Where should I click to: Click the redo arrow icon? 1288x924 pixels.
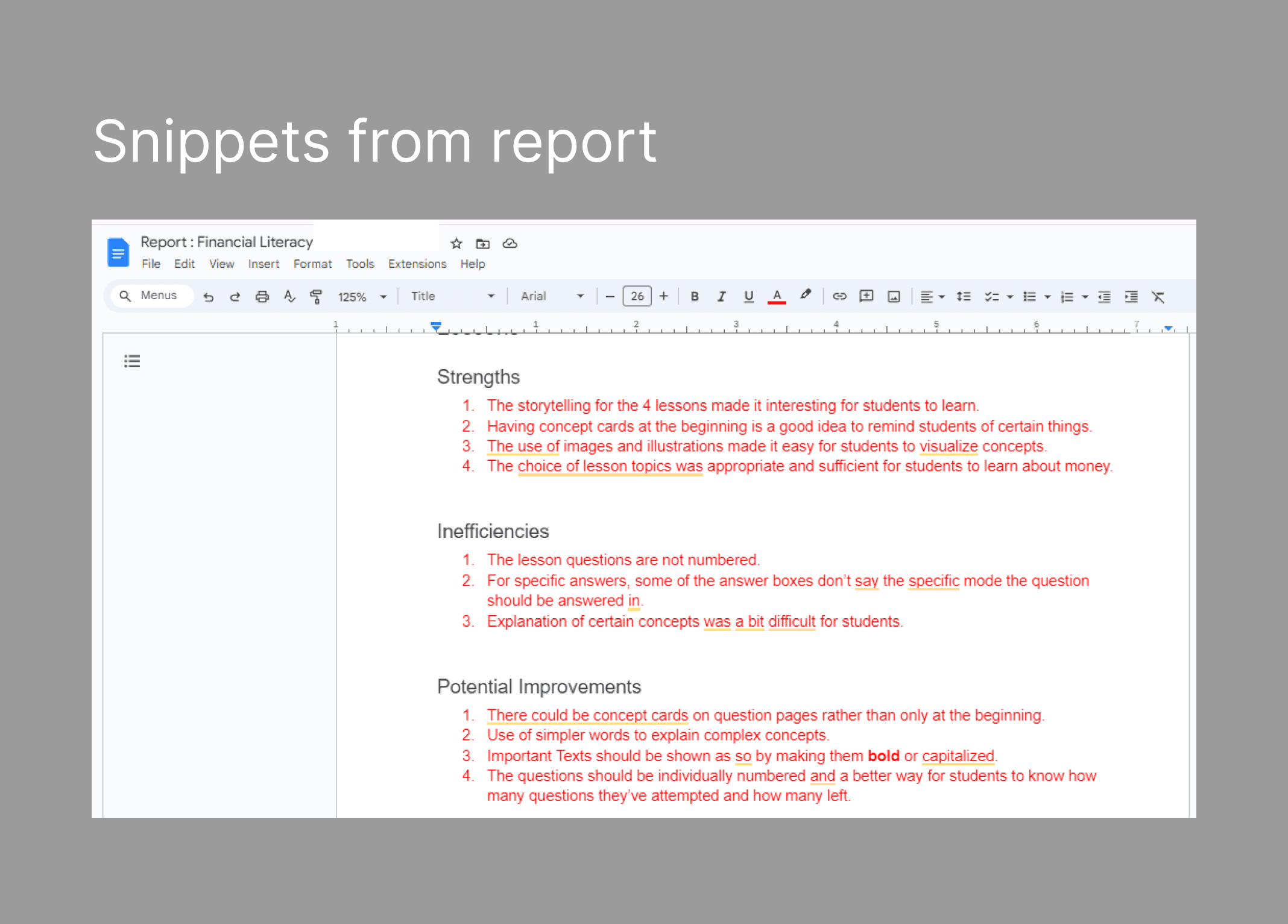[235, 297]
